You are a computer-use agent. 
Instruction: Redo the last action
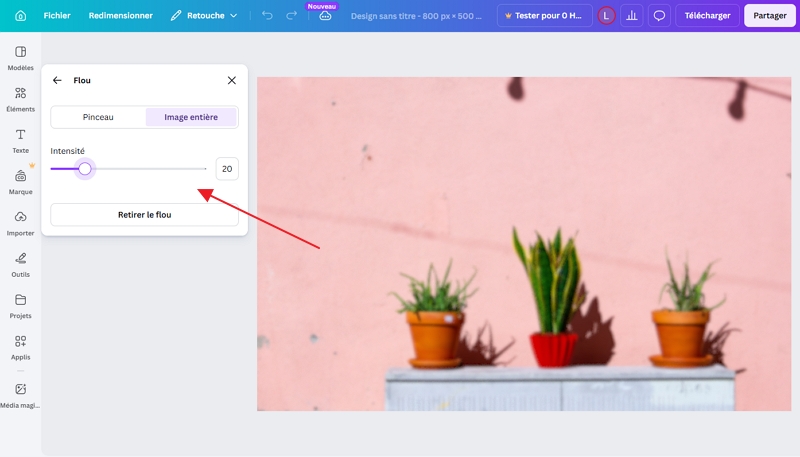pos(291,16)
